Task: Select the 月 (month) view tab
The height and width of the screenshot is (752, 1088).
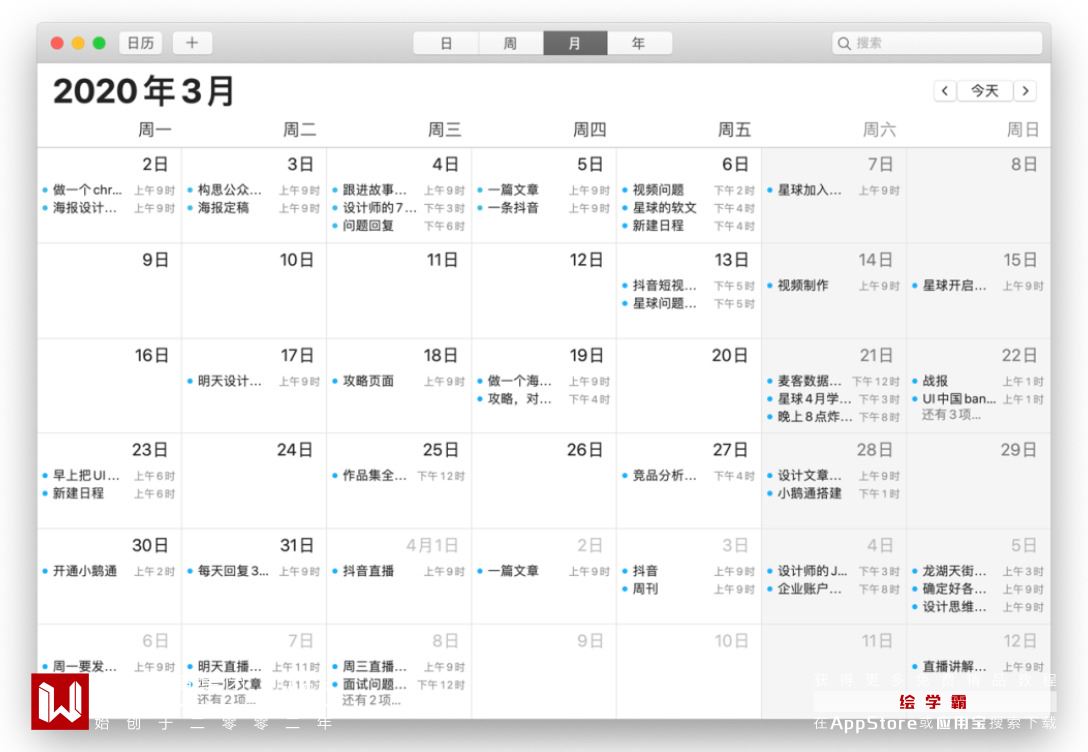Action: tap(575, 43)
